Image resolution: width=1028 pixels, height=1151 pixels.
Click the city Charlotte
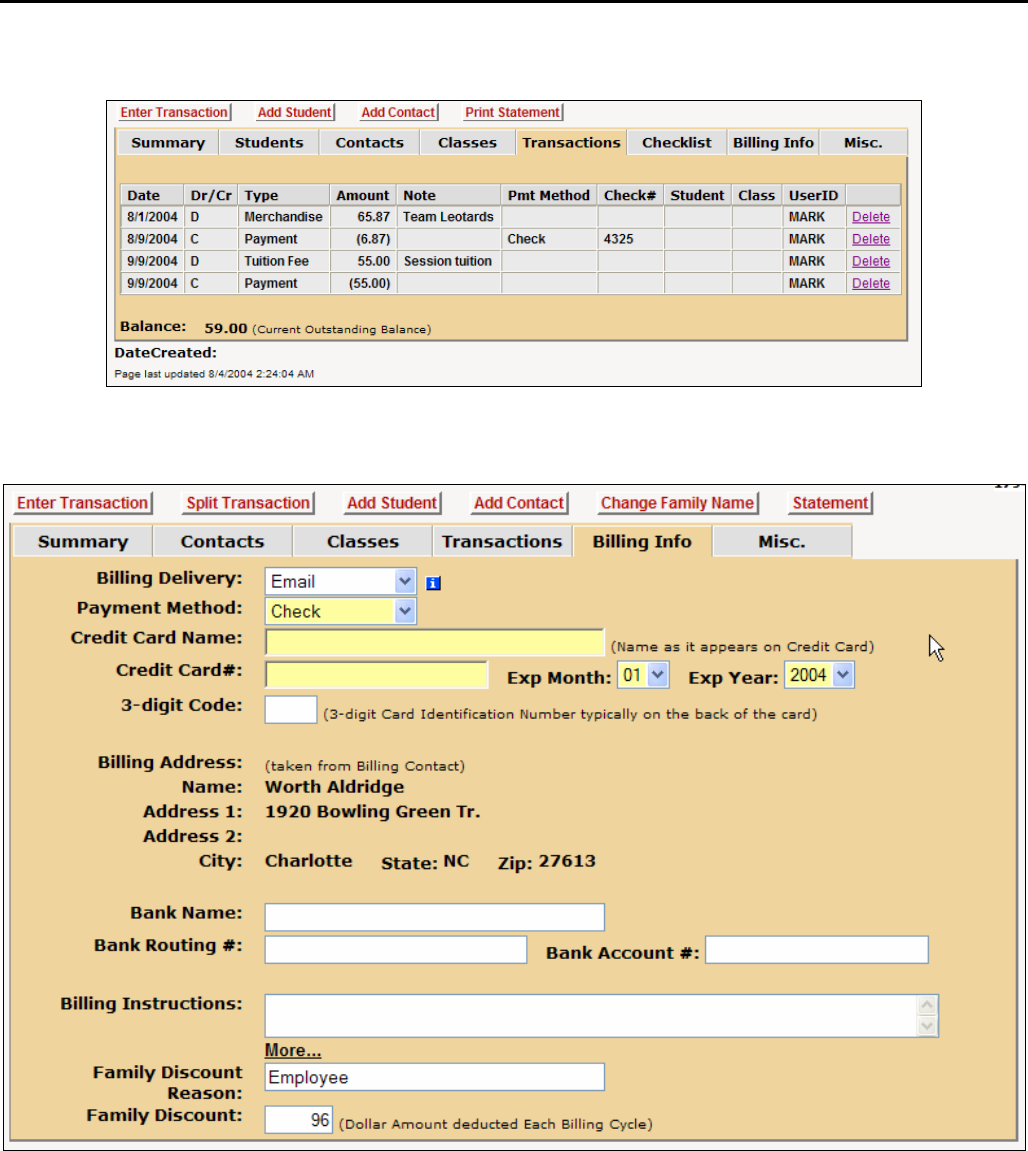tap(308, 861)
